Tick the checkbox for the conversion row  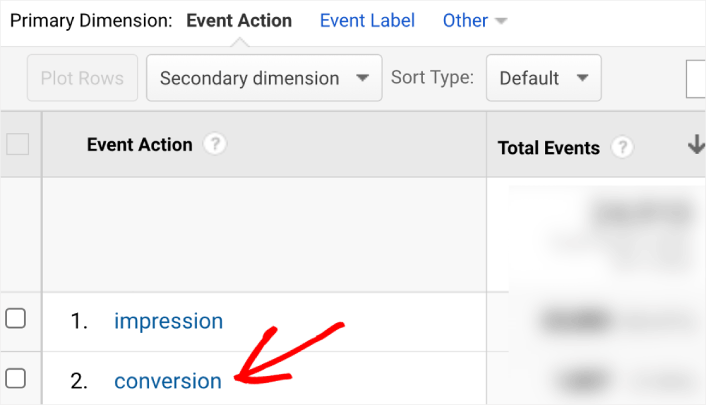pyautogui.click(x=15, y=378)
